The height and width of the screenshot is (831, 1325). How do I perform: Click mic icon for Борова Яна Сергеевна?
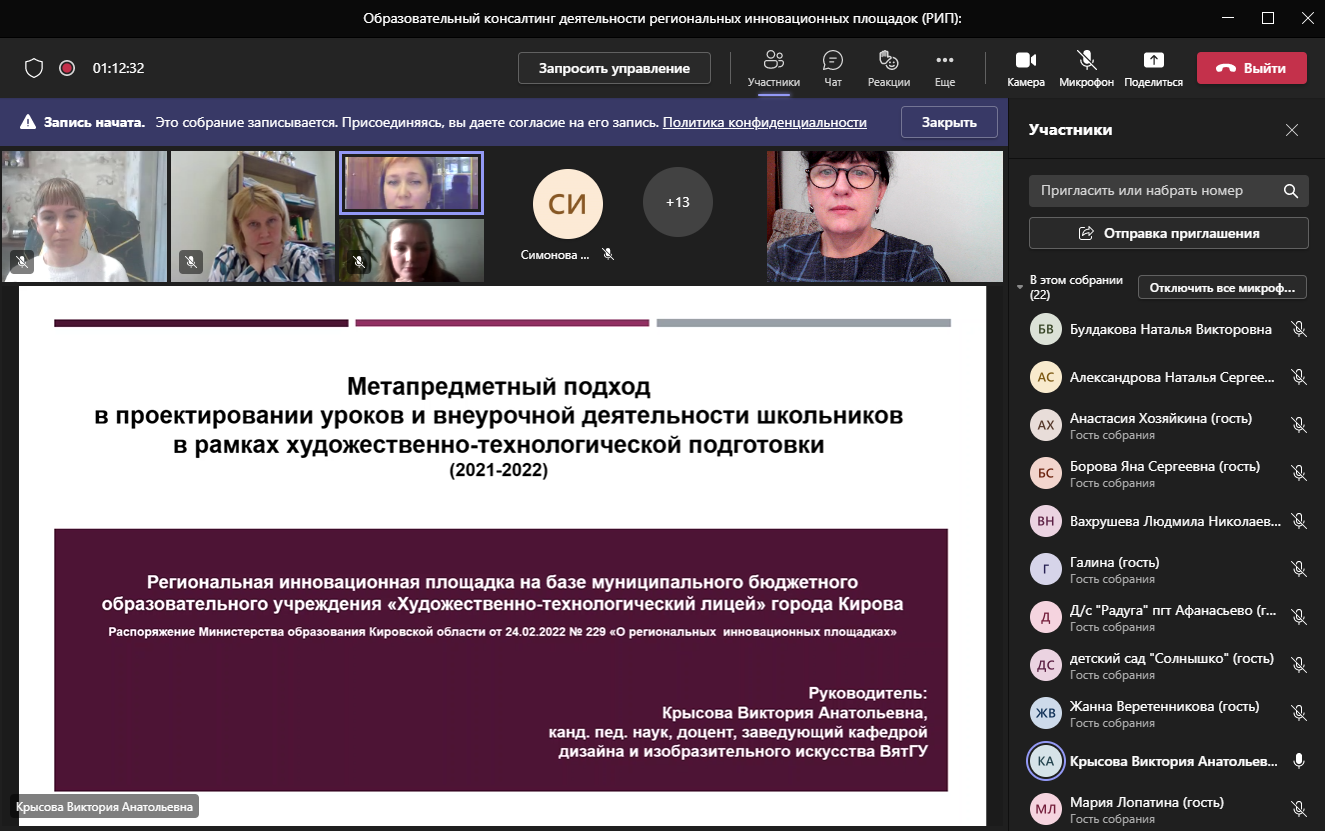point(1298,473)
